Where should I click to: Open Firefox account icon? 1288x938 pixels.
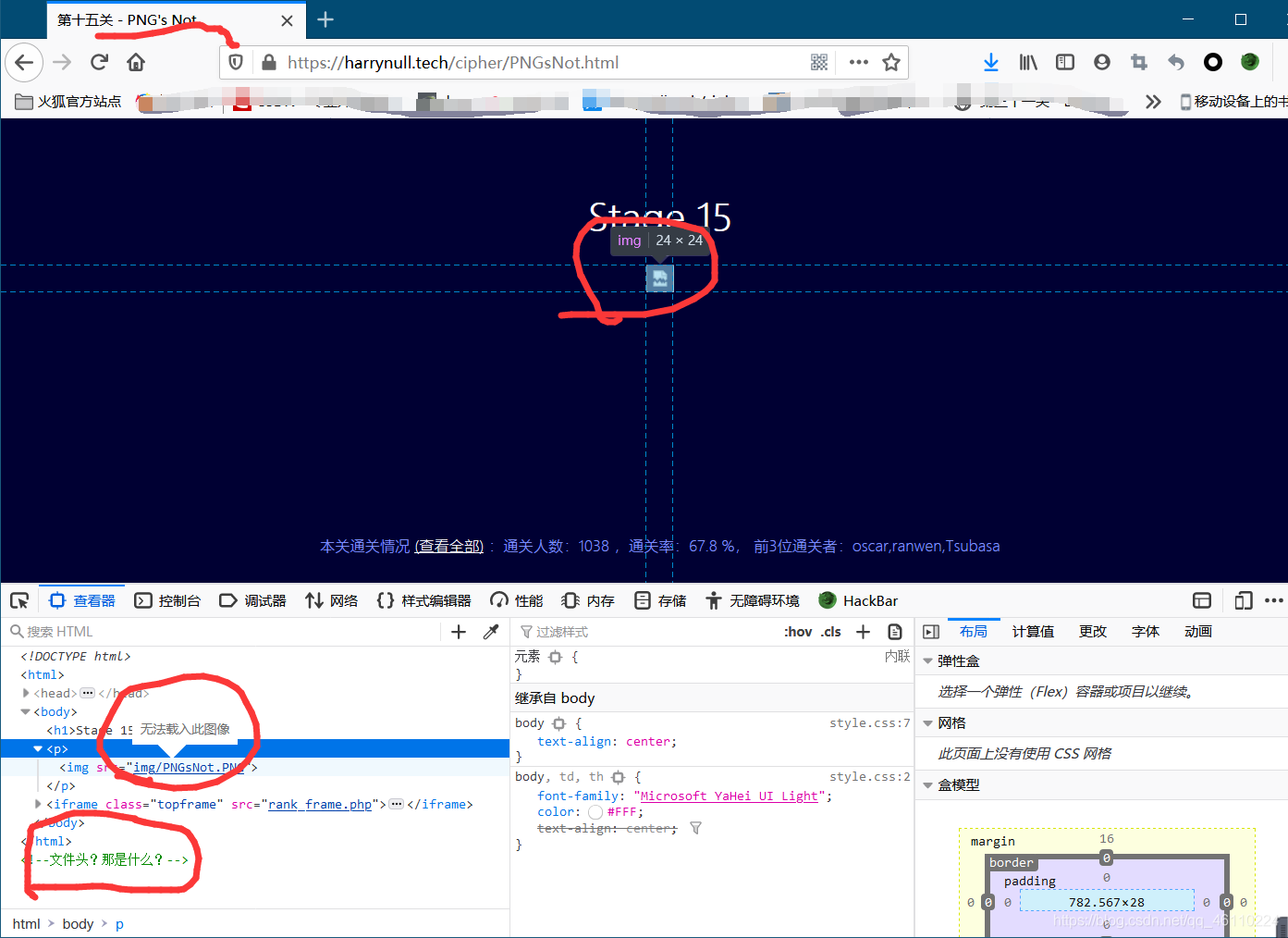(x=1102, y=62)
